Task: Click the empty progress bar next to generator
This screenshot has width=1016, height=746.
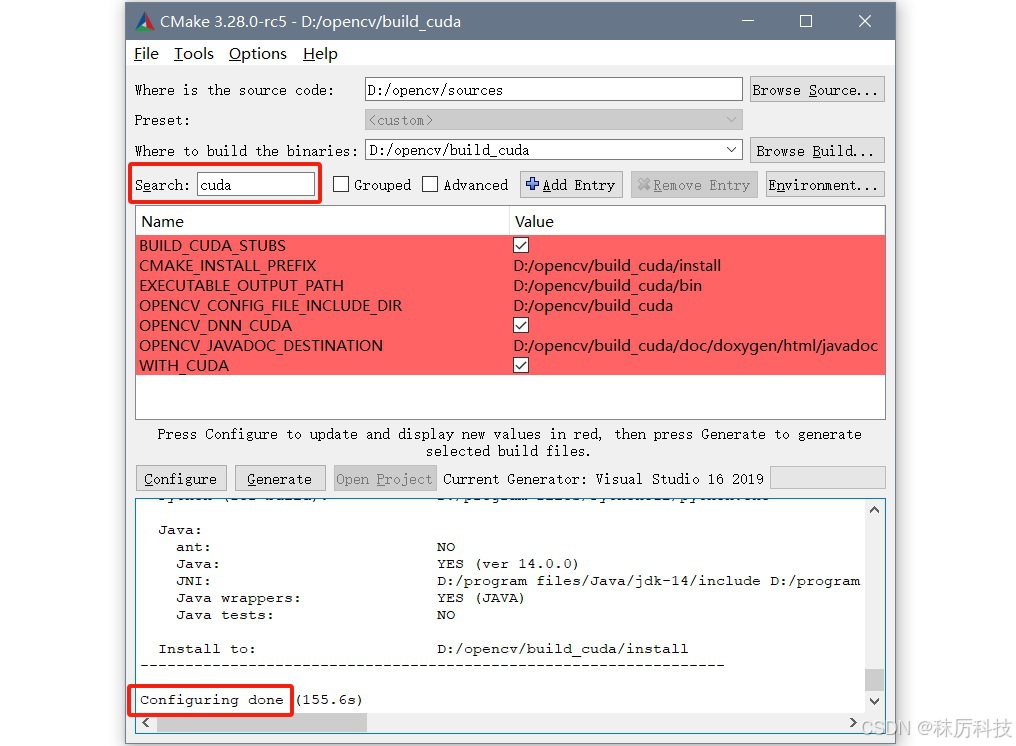Action: click(827, 478)
